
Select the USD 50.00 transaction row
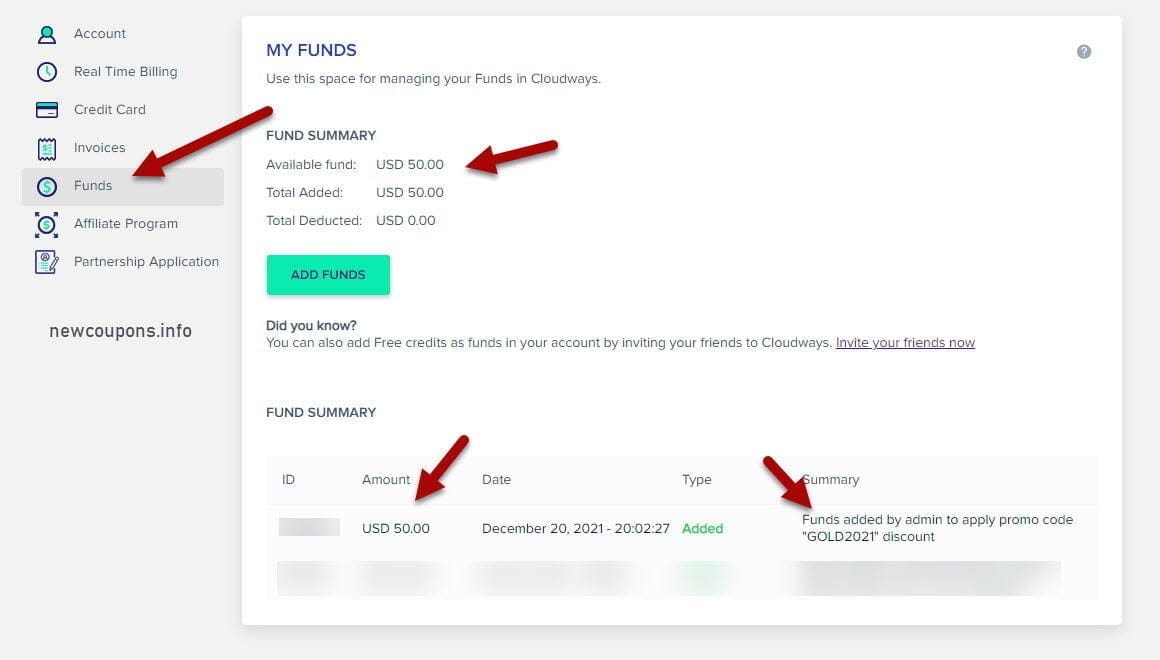[396, 528]
